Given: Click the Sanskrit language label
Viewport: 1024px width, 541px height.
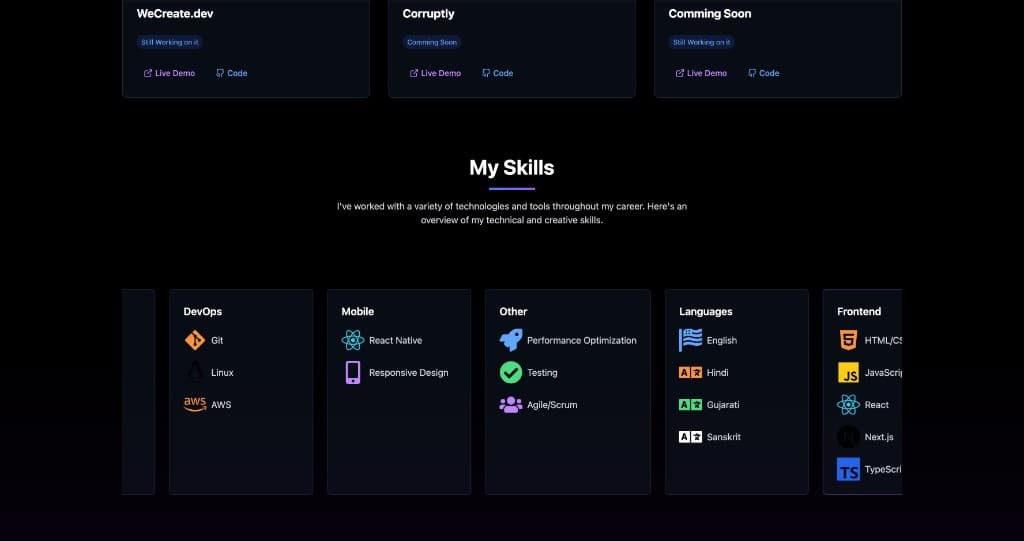Looking at the screenshot, I should [x=724, y=436].
